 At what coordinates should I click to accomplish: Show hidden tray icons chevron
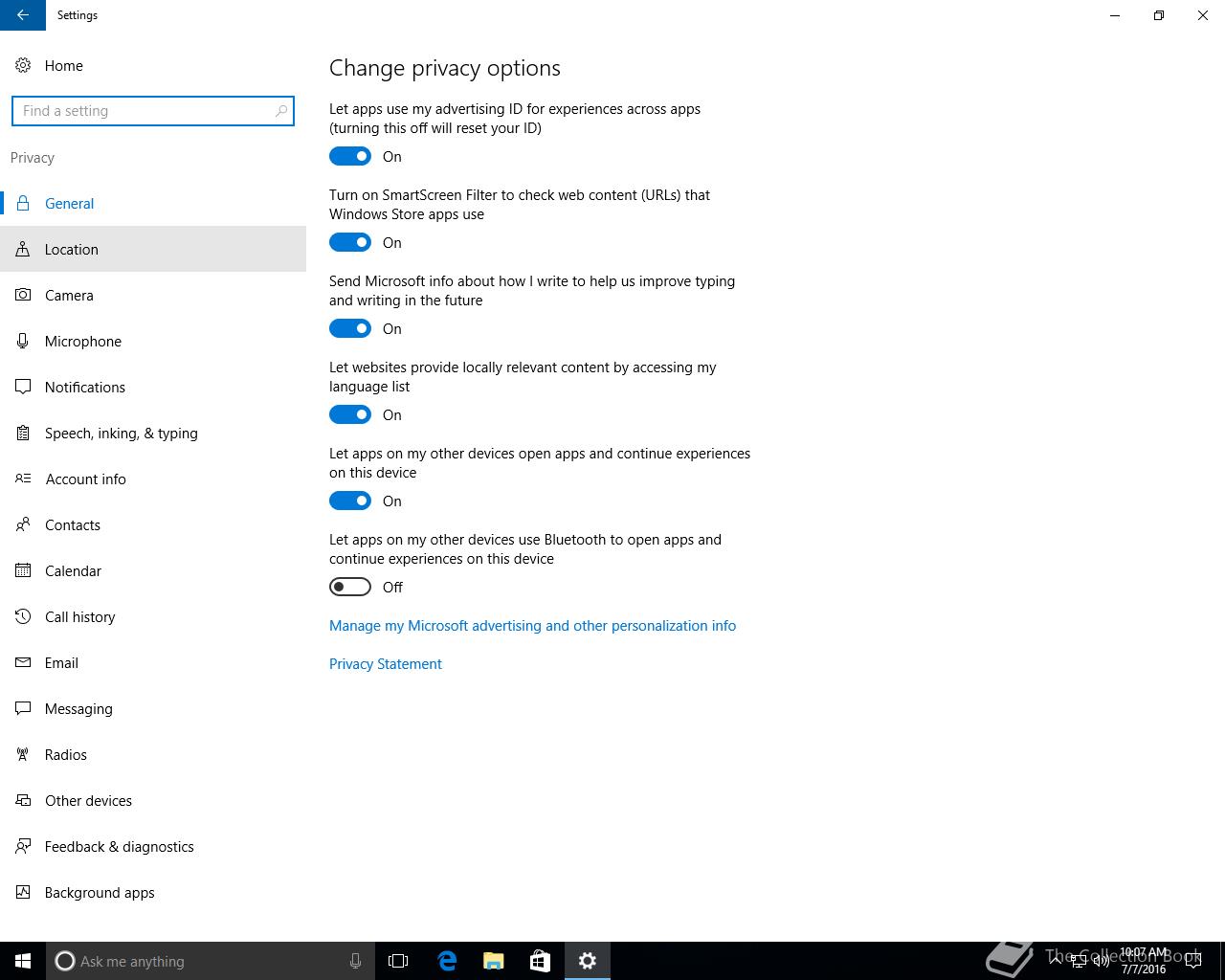[x=1056, y=961]
